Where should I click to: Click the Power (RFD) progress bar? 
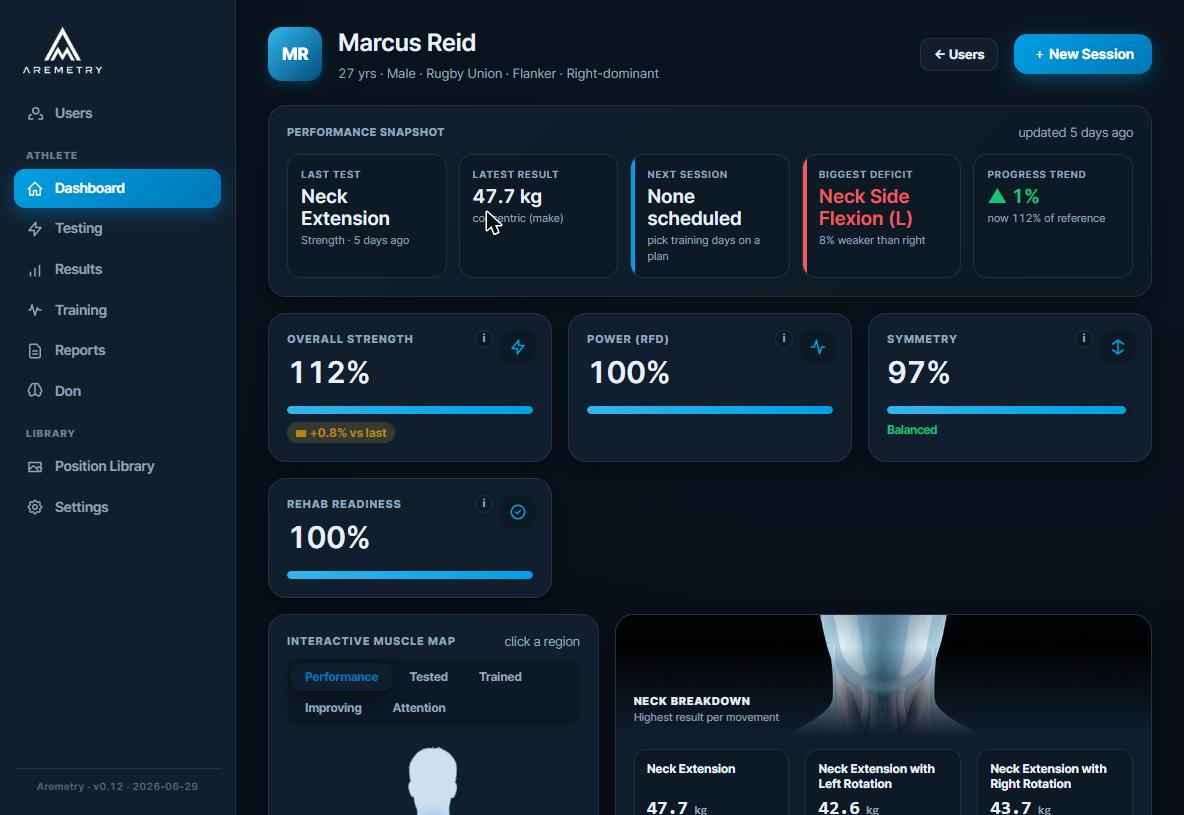(x=710, y=411)
